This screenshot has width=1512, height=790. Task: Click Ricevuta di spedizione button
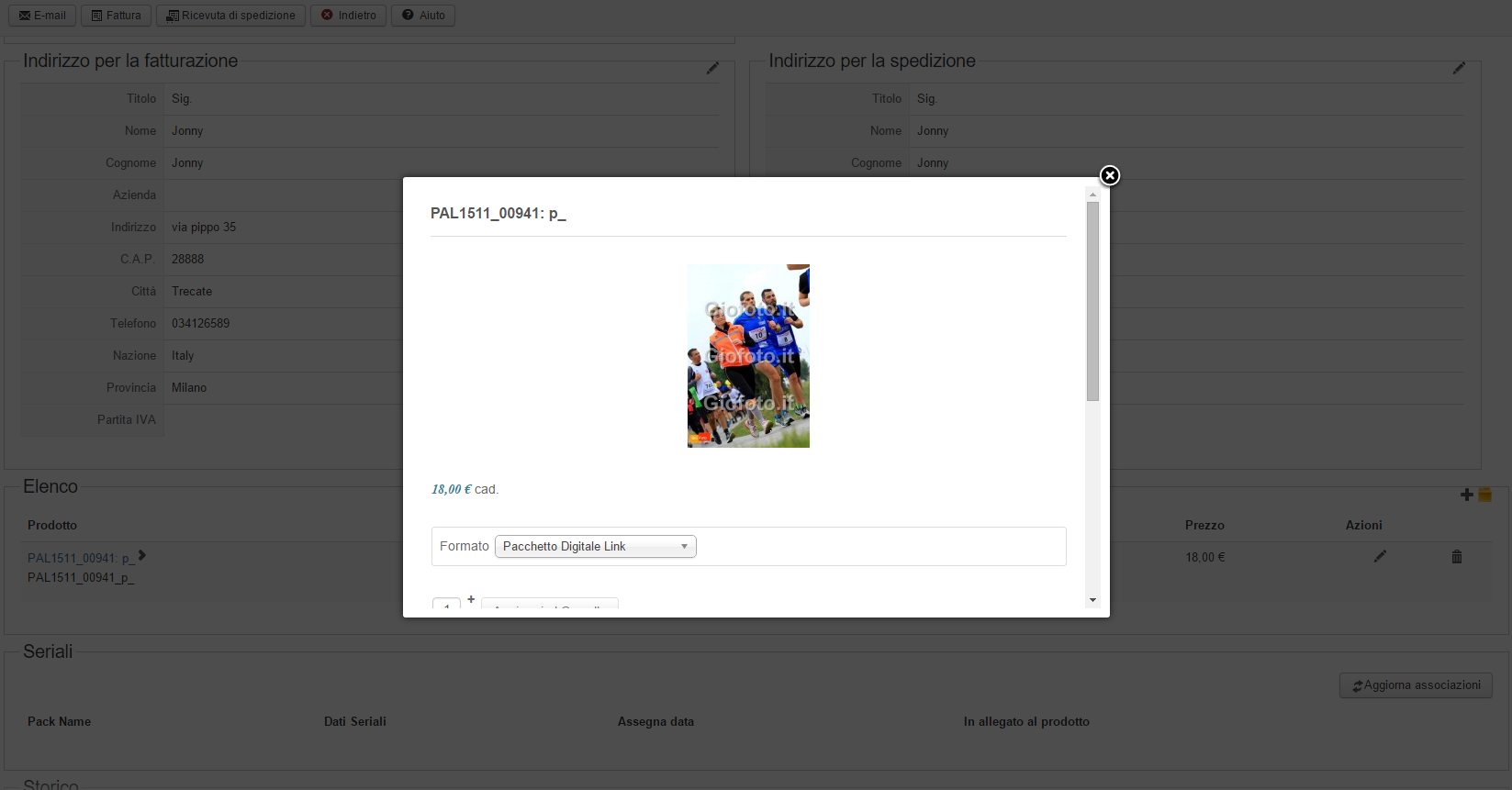coord(230,16)
